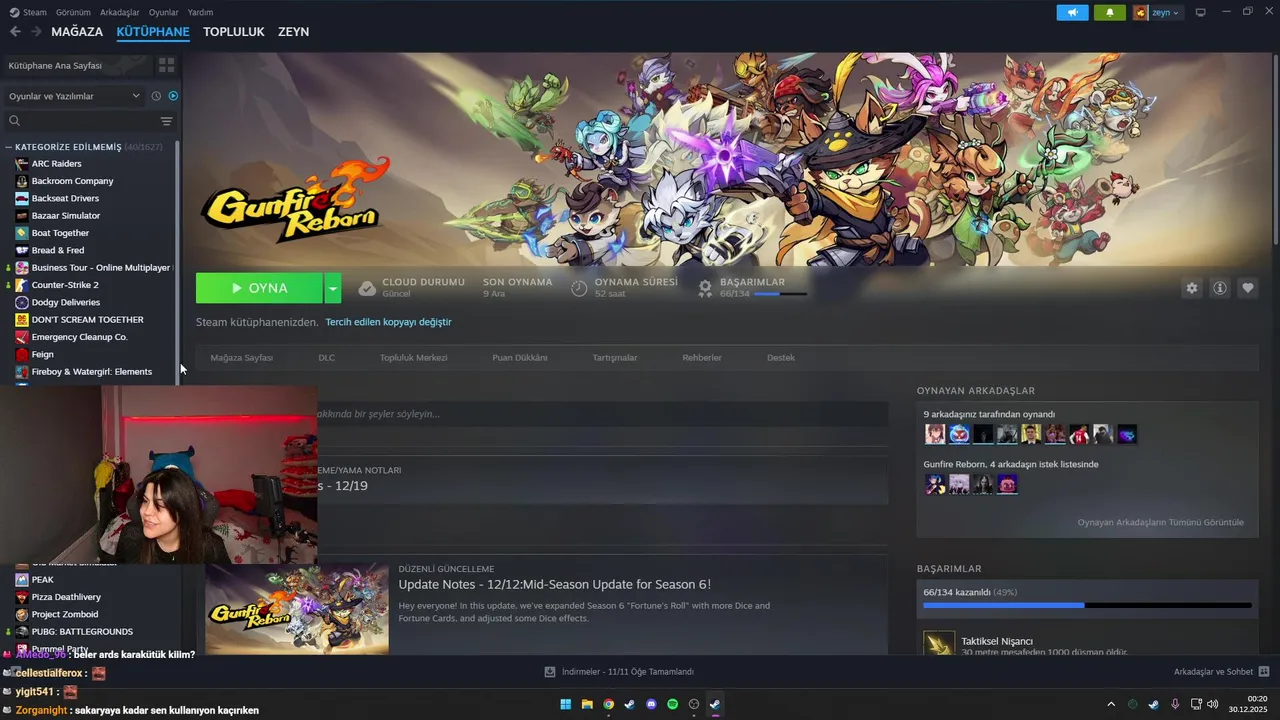Open the MAĞAZA tab
This screenshot has width=1280, height=720.
(x=77, y=32)
